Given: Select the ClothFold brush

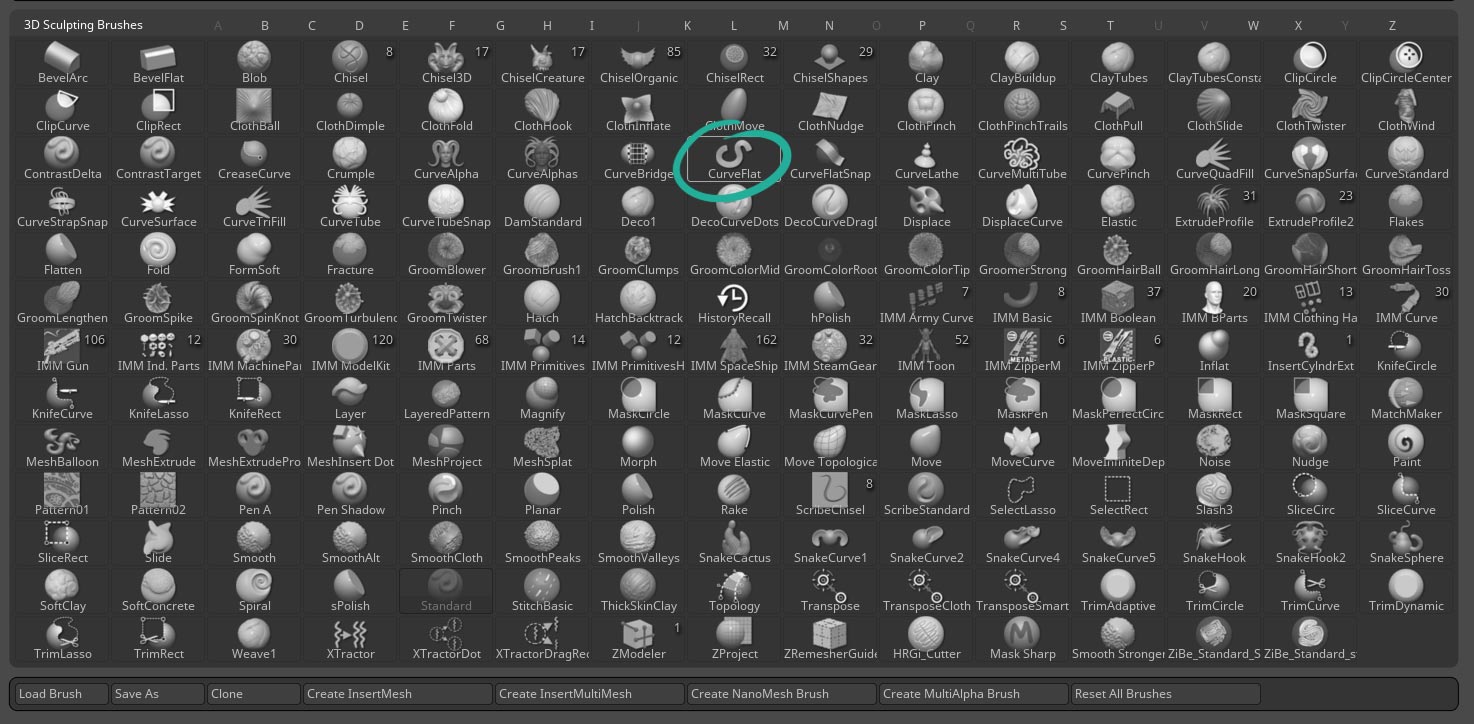Looking at the screenshot, I should click(x=446, y=111).
